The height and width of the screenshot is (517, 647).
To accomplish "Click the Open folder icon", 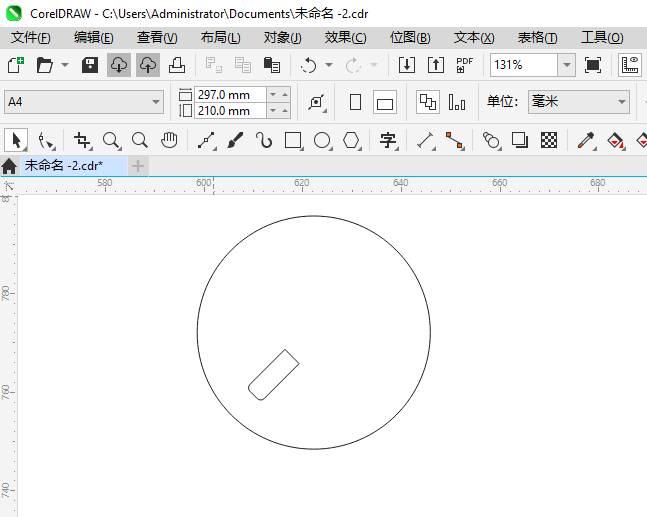I will [x=45, y=65].
